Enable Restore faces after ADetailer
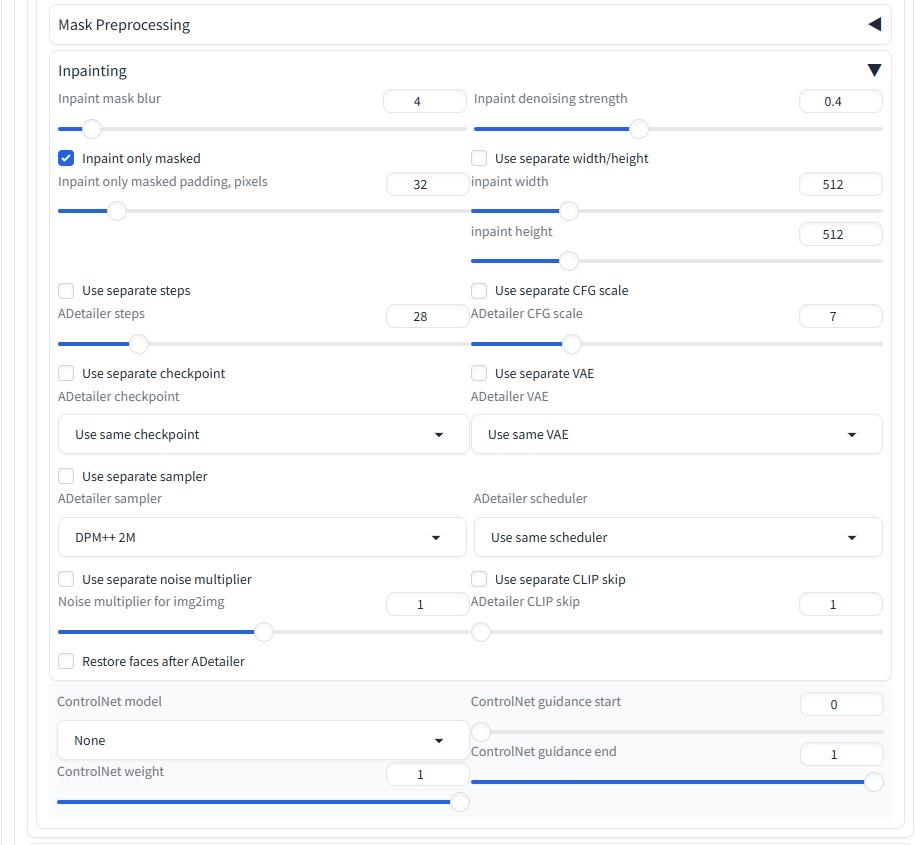Screen dimensions: 915x845 click(67, 662)
